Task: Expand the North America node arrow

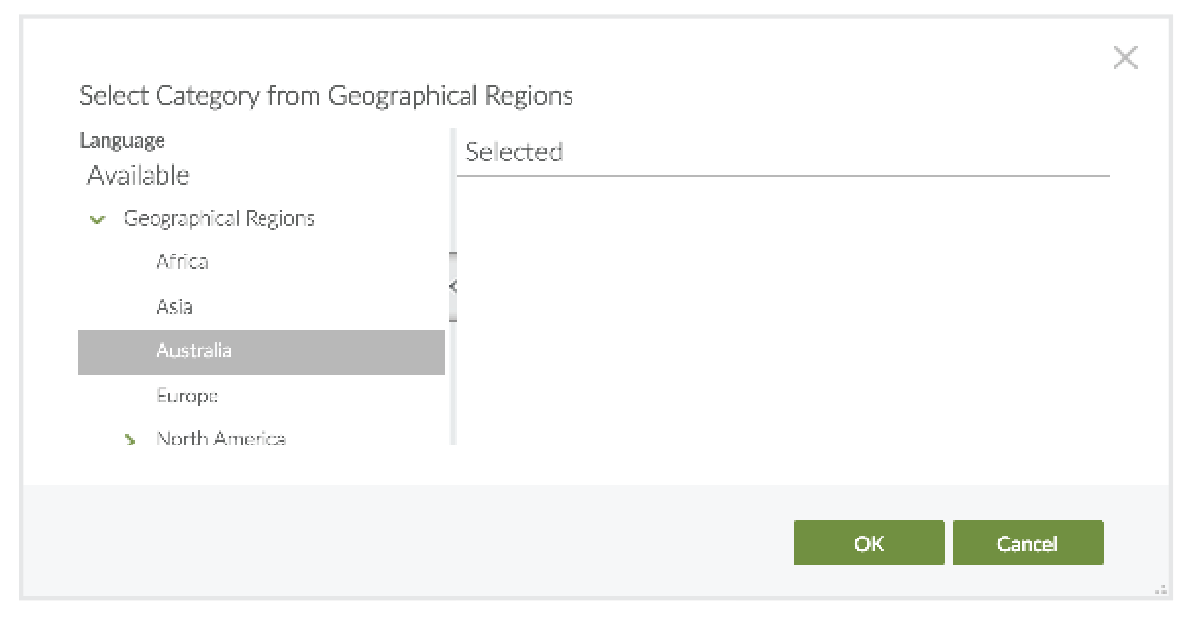Action: 129,439
